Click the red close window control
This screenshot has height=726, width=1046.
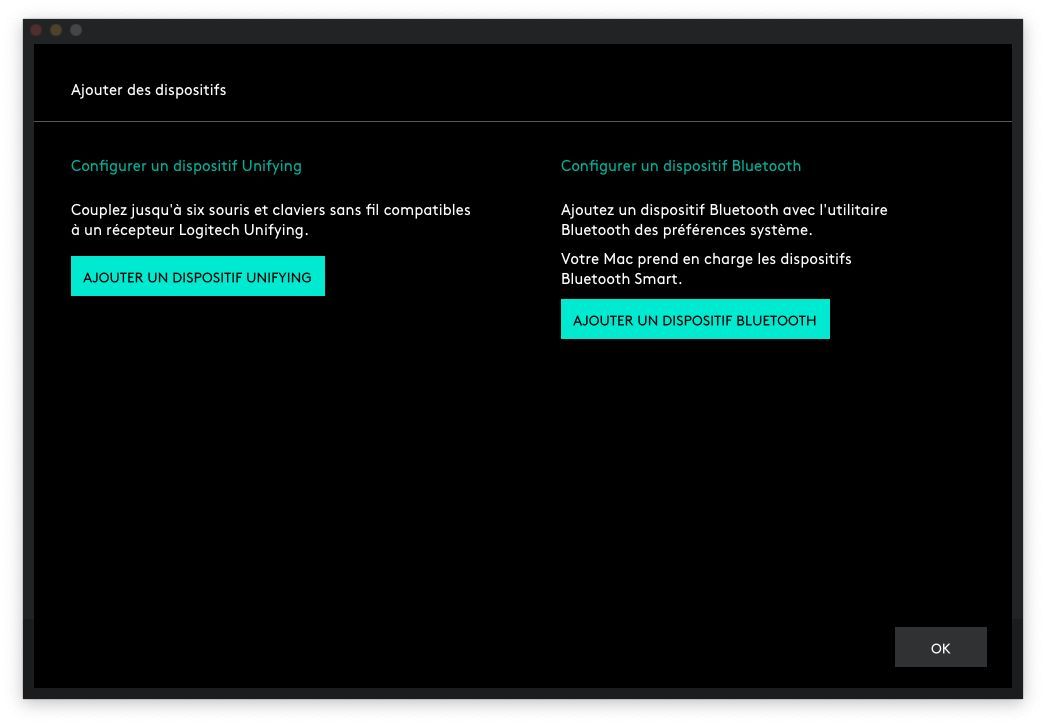tap(35, 30)
